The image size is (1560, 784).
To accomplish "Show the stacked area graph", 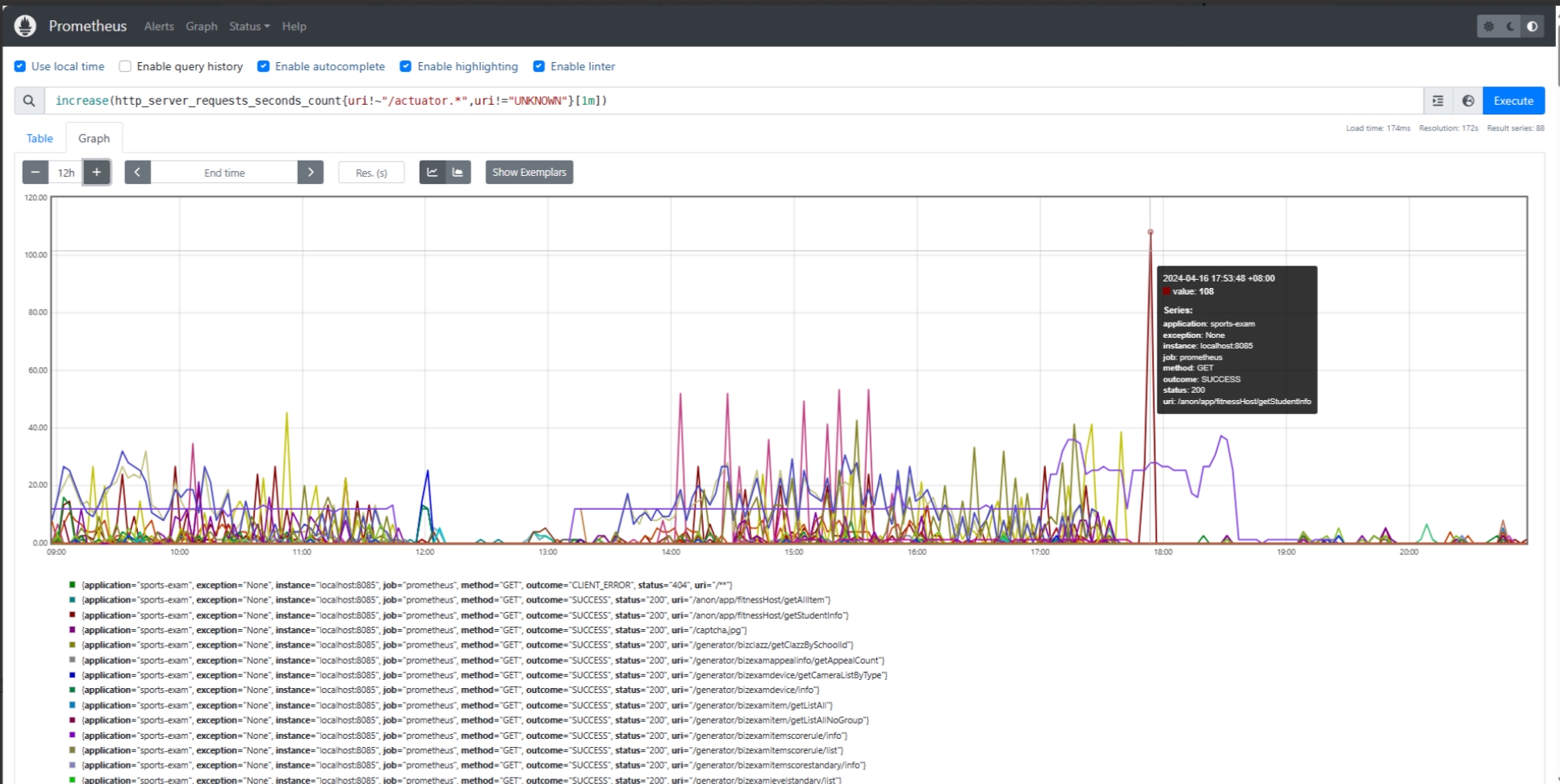I will coord(458,172).
